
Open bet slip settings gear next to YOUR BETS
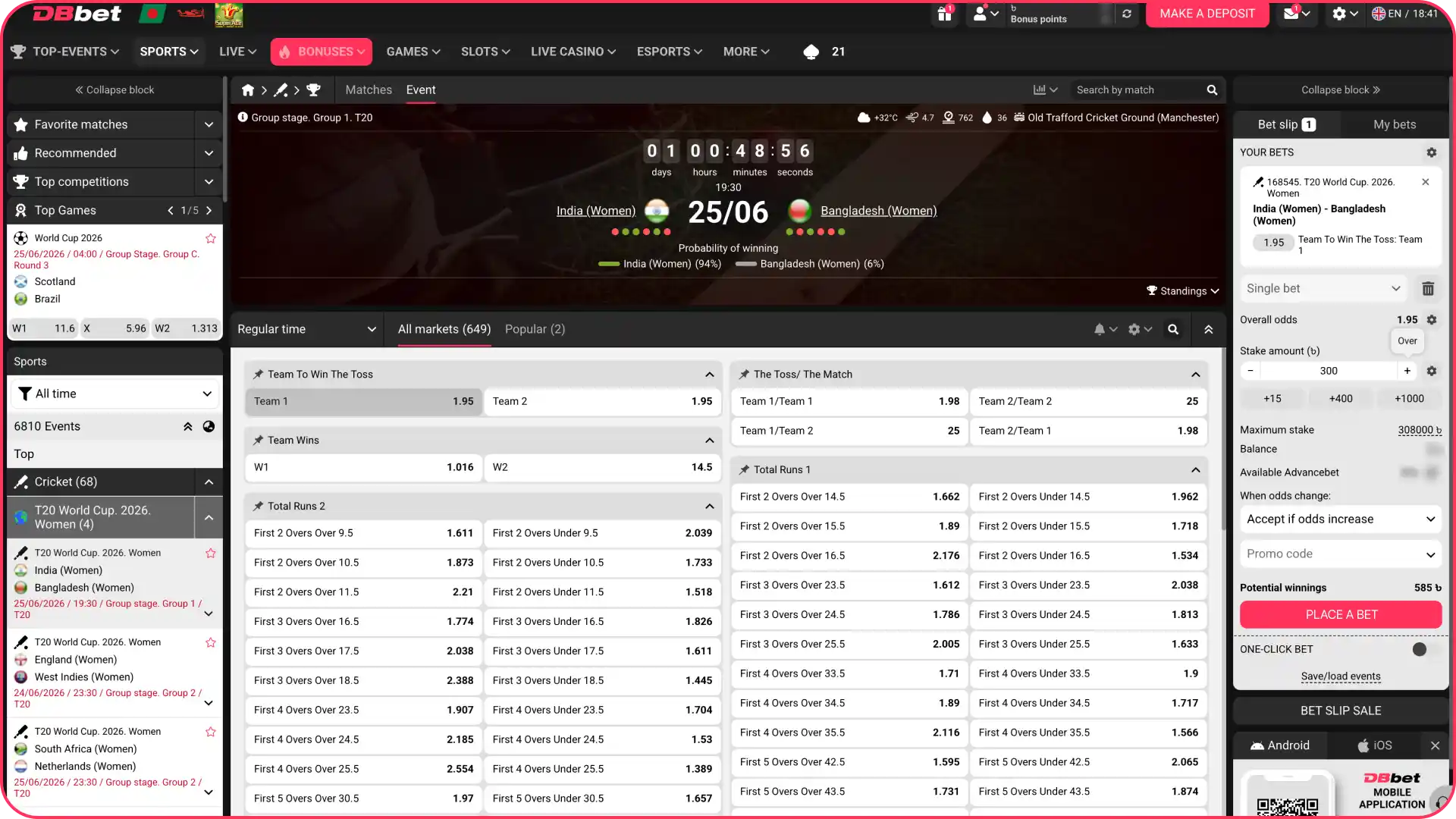(1431, 152)
